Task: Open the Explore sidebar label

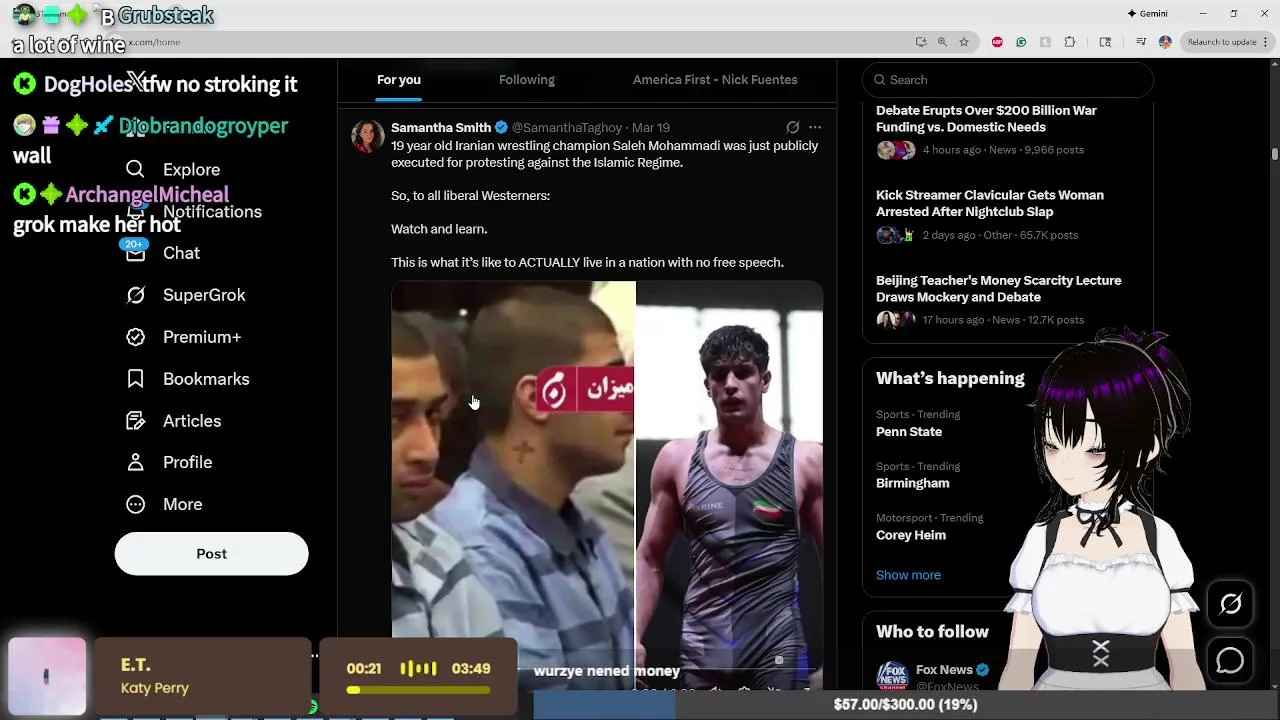Action: click(191, 170)
